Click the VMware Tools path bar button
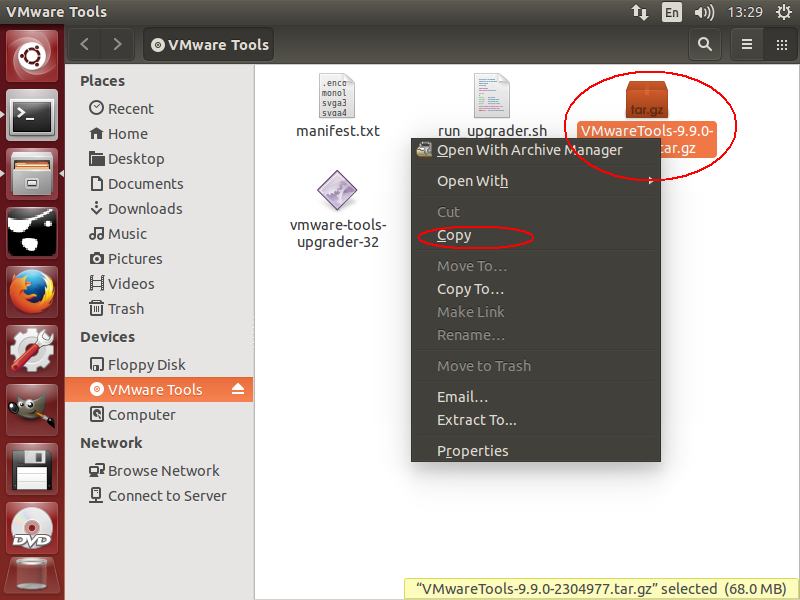Image resolution: width=800 pixels, height=600 pixels. [209, 44]
